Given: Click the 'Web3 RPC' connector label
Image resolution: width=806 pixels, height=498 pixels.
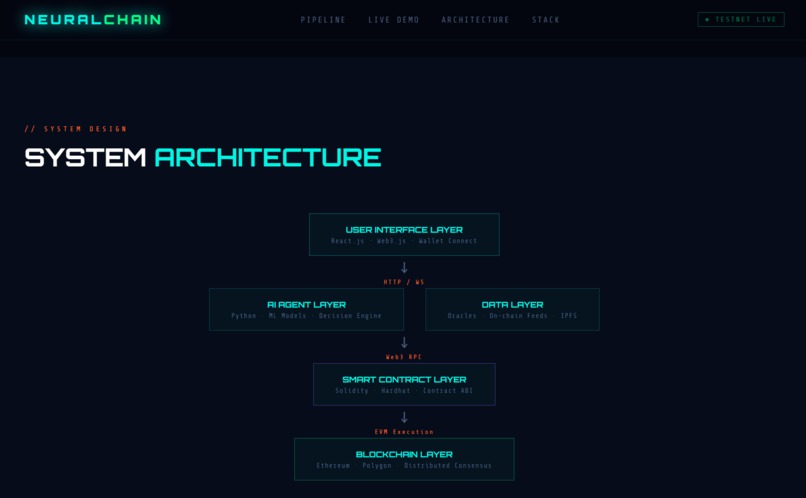Looking at the screenshot, I should 404,357.
